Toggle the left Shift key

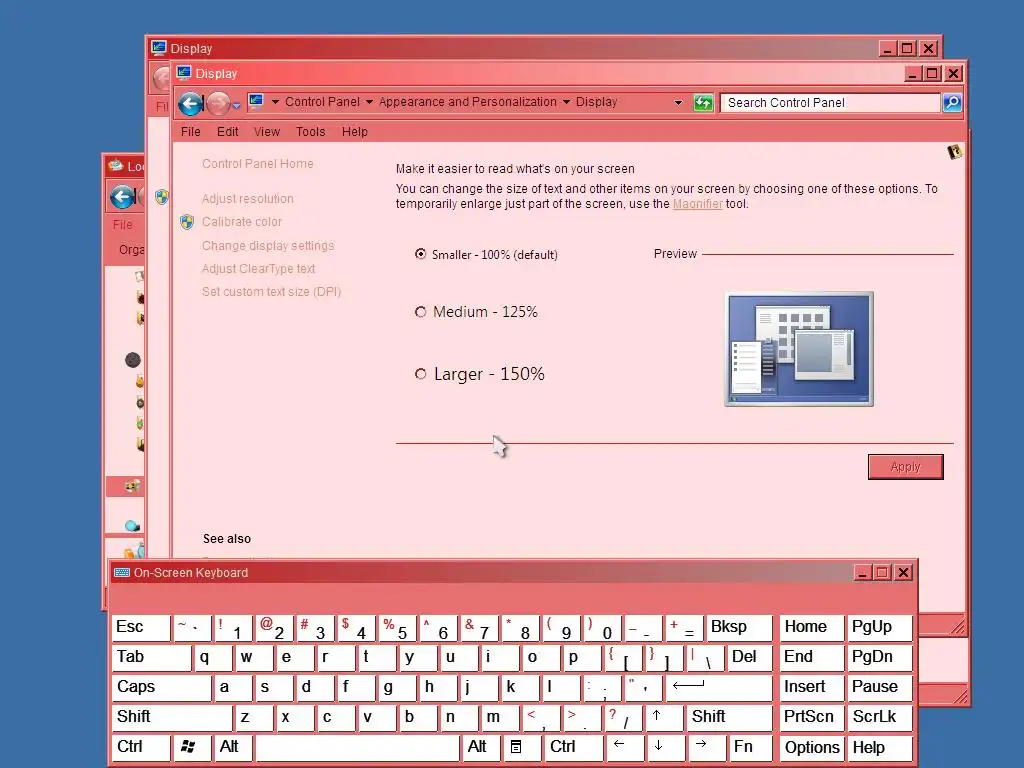click(x=172, y=718)
